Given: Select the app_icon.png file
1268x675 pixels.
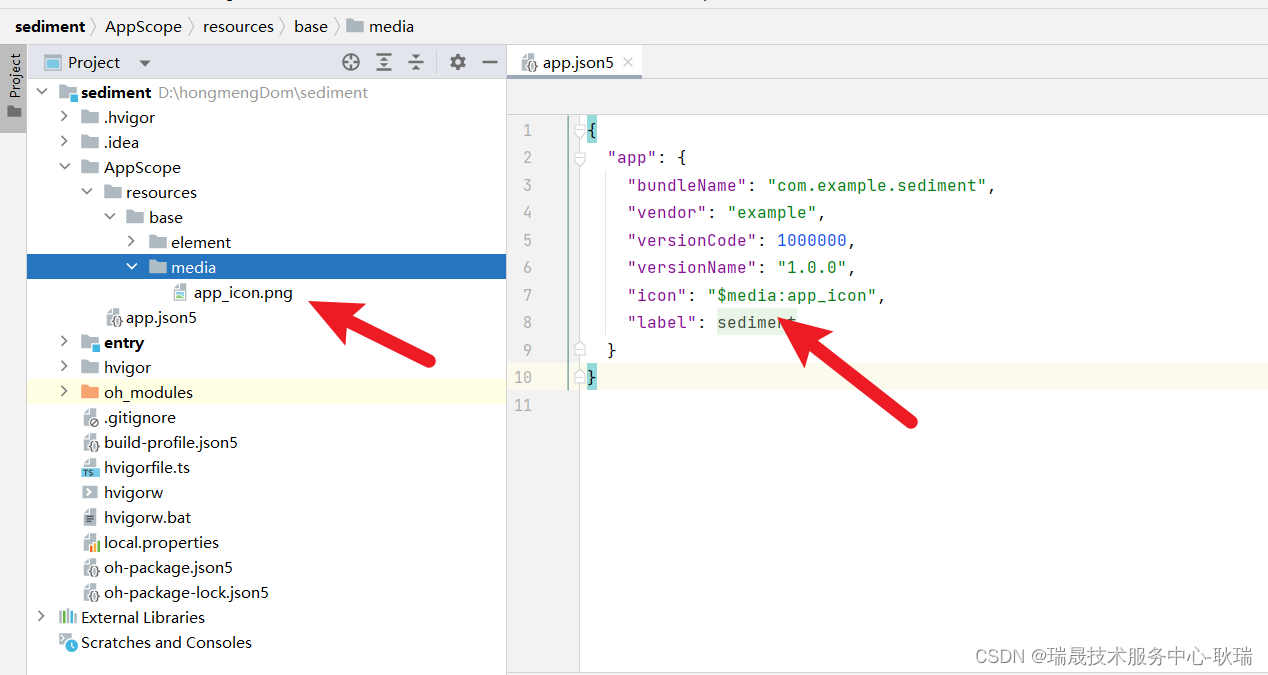Looking at the screenshot, I should tap(242, 293).
